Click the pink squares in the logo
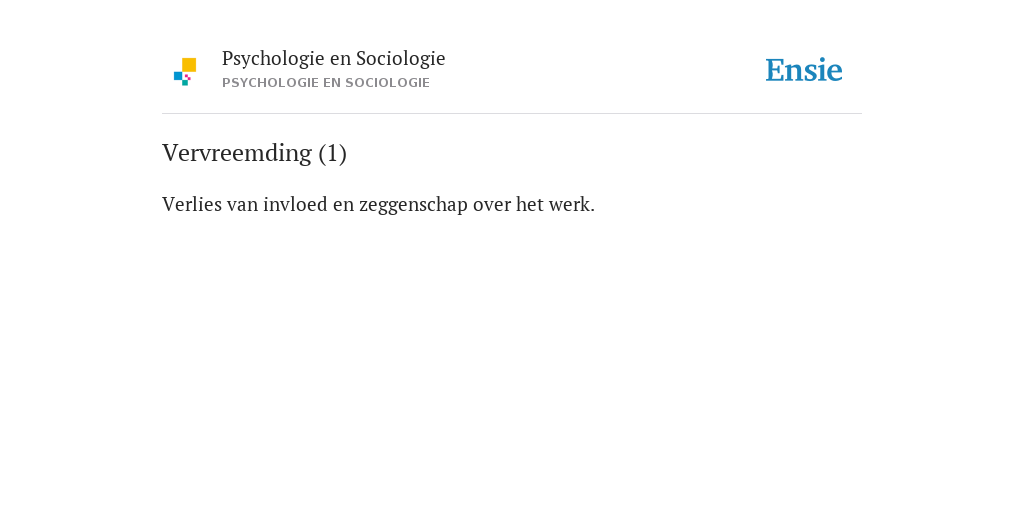This screenshot has width=1024, height=512. coord(187,77)
